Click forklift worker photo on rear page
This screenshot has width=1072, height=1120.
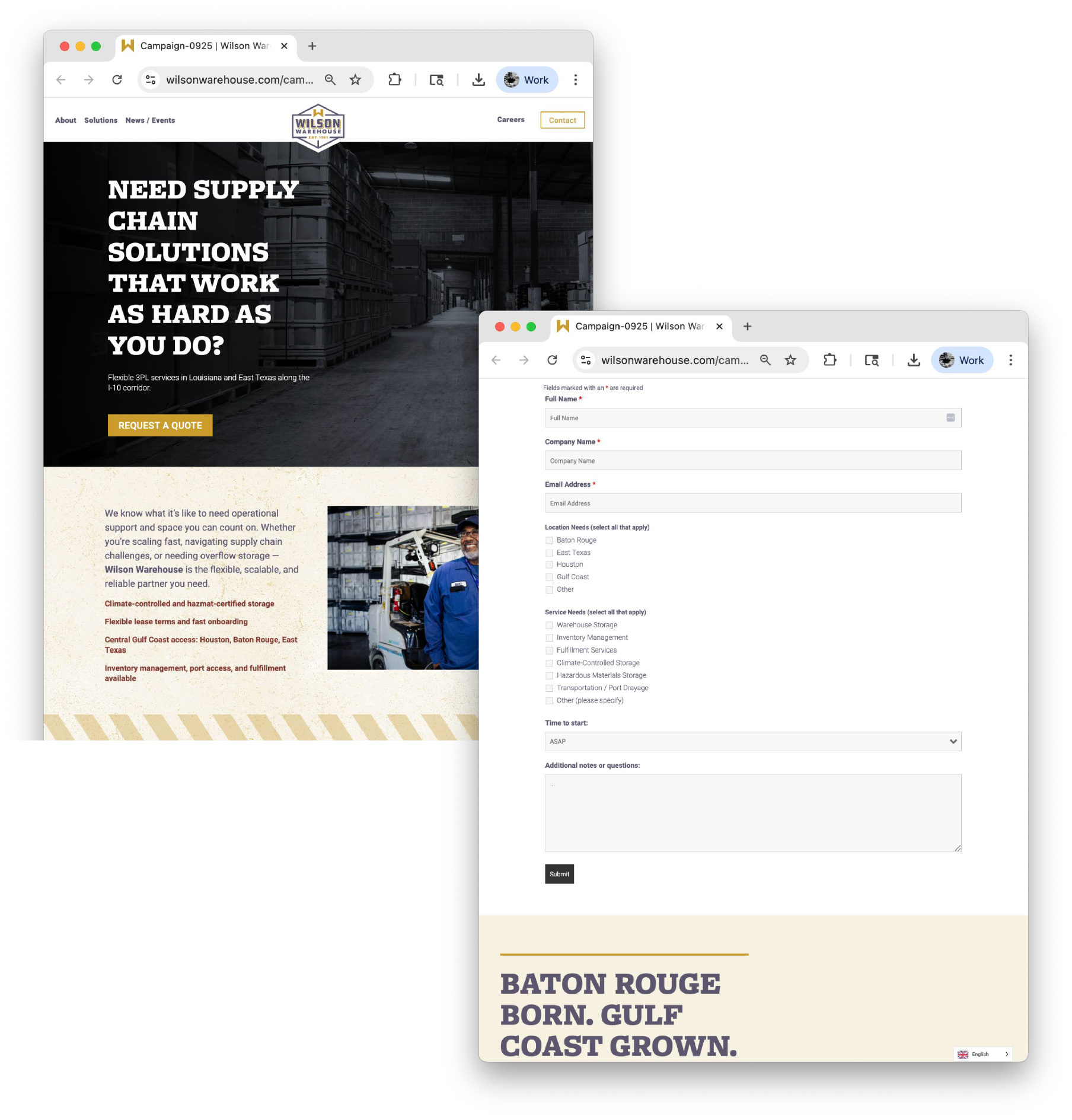coord(403,588)
